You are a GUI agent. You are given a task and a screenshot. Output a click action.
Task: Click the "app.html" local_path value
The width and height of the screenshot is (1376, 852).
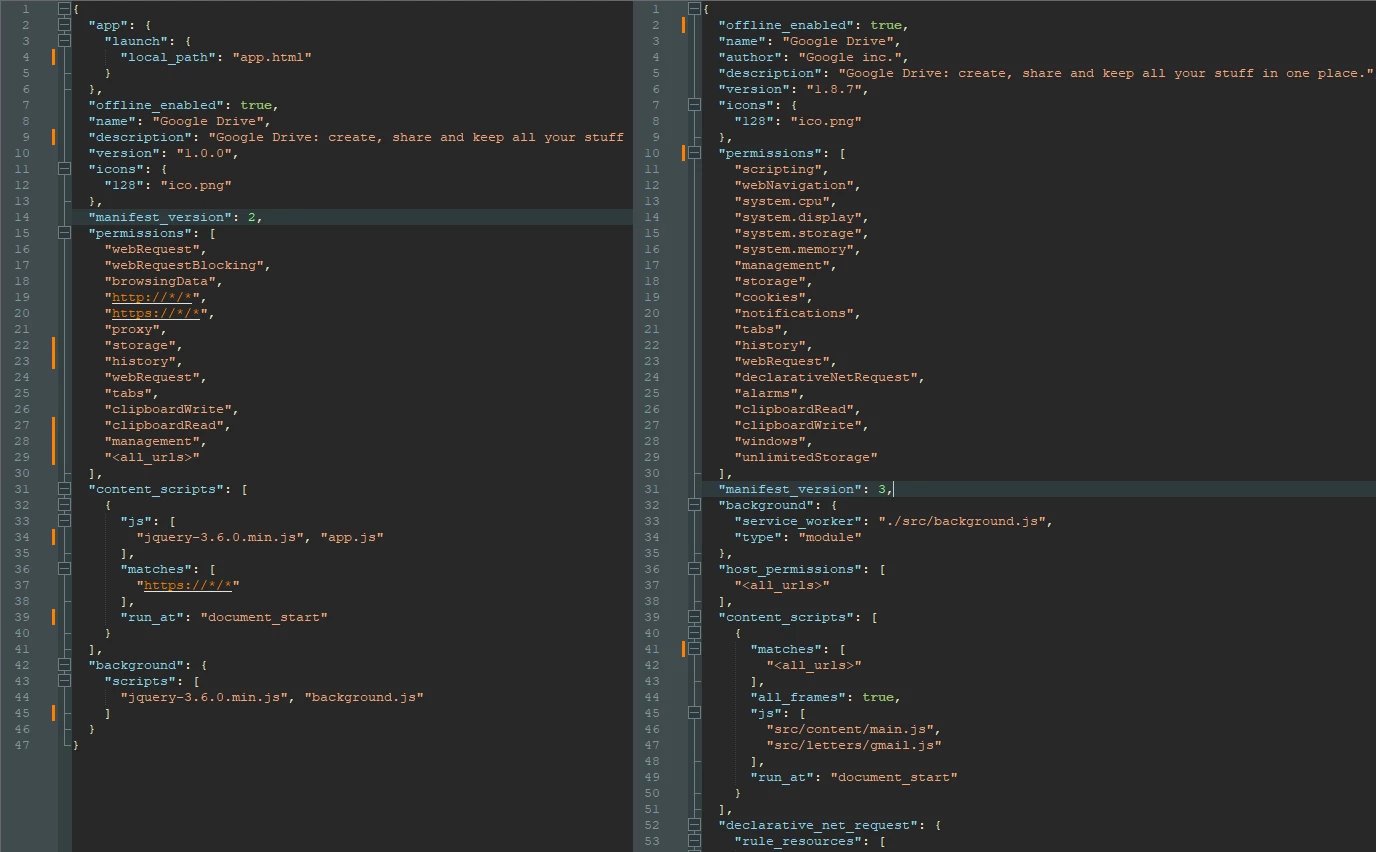pos(272,57)
